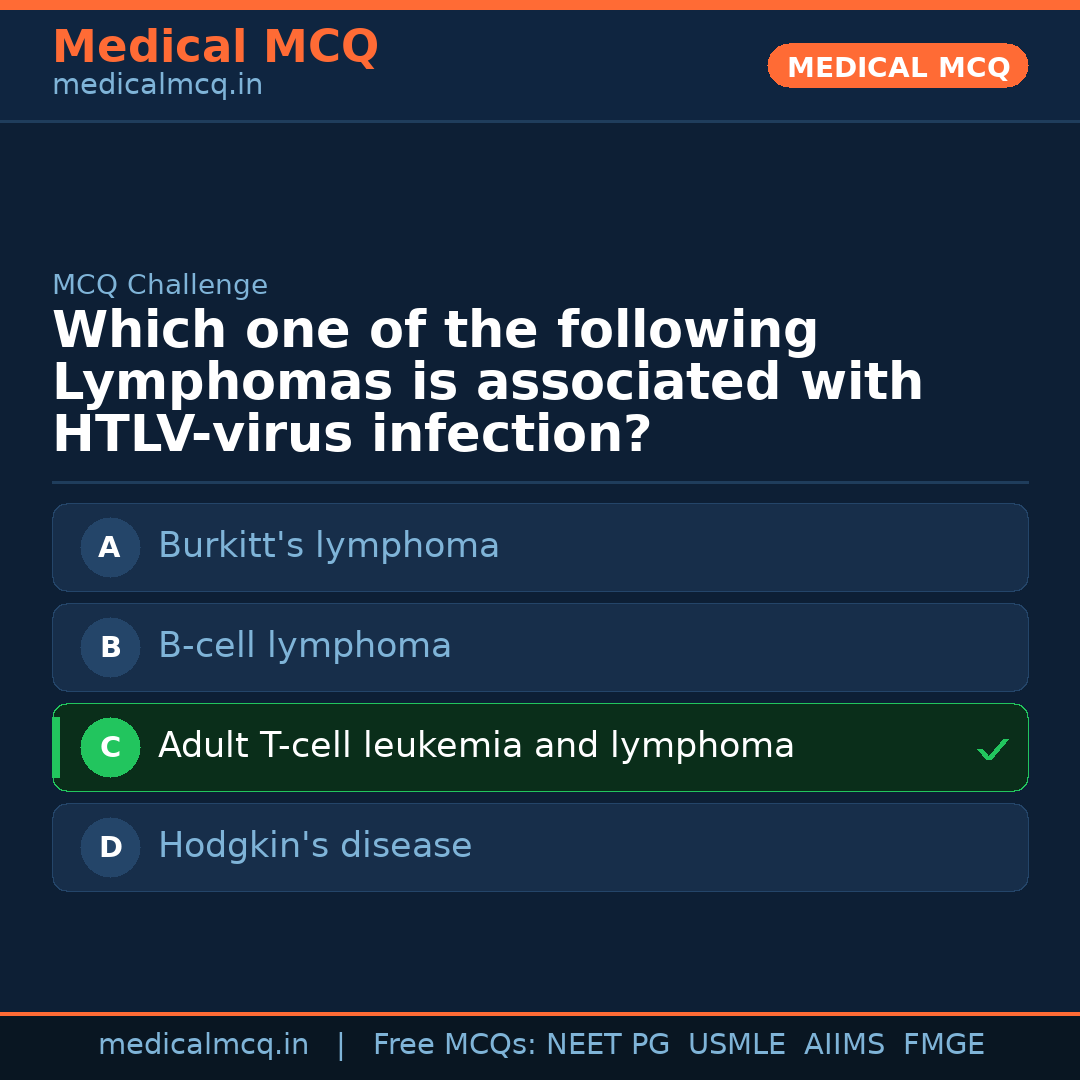The height and width of the screenshot is (1080, 1080).
Task: Open the Medical MCQ header title
Action: coord(215,47)
